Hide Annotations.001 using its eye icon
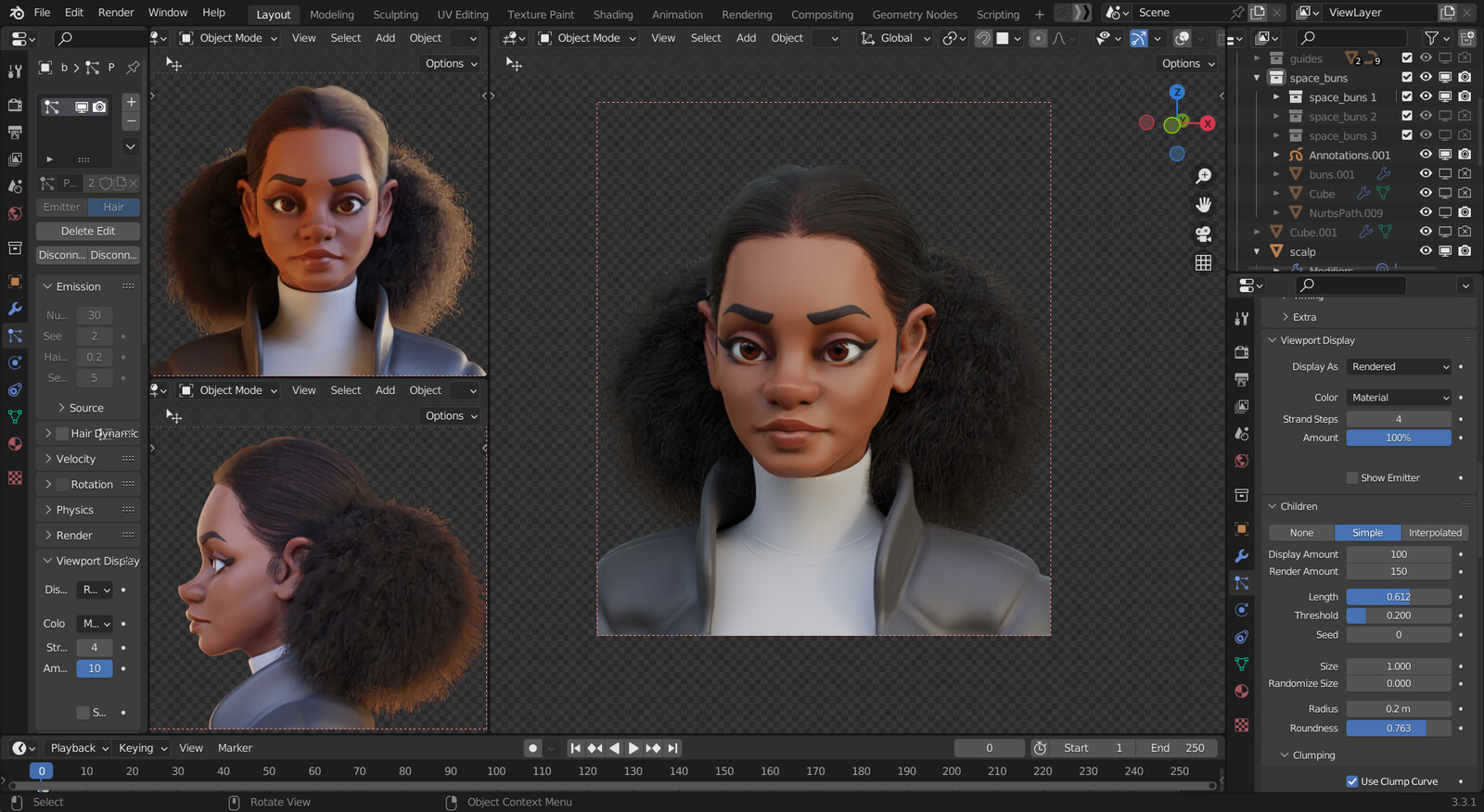The image size is (1484, 812). point(1426,154)
